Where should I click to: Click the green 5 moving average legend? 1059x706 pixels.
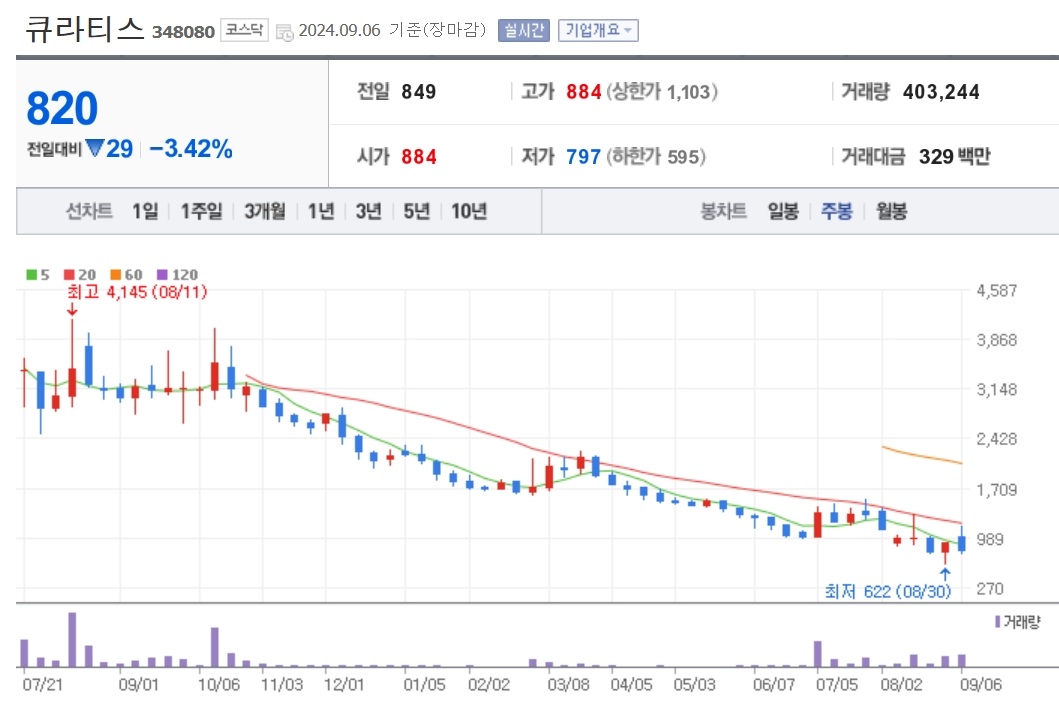[38, 274]
